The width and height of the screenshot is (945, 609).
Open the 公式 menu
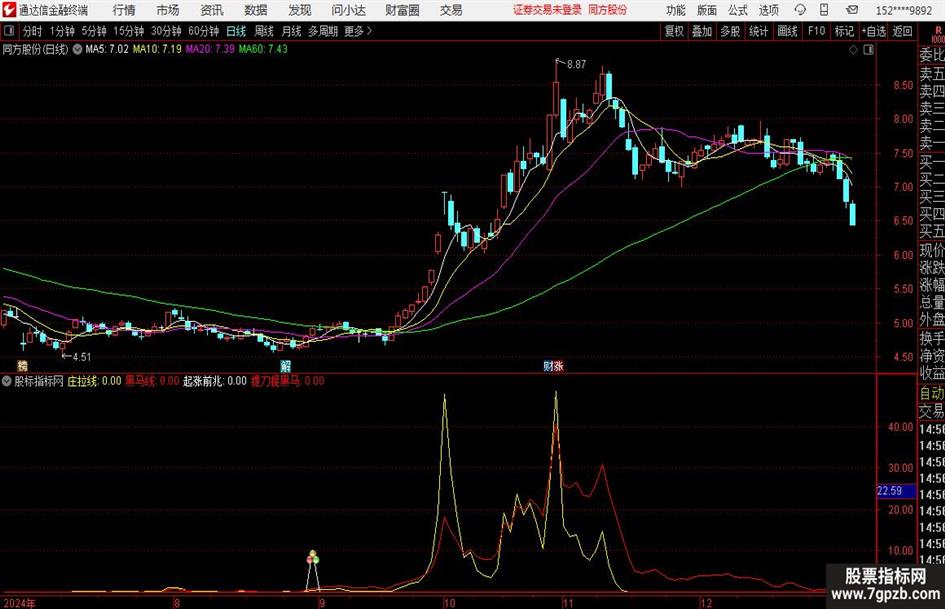[738, 10]
